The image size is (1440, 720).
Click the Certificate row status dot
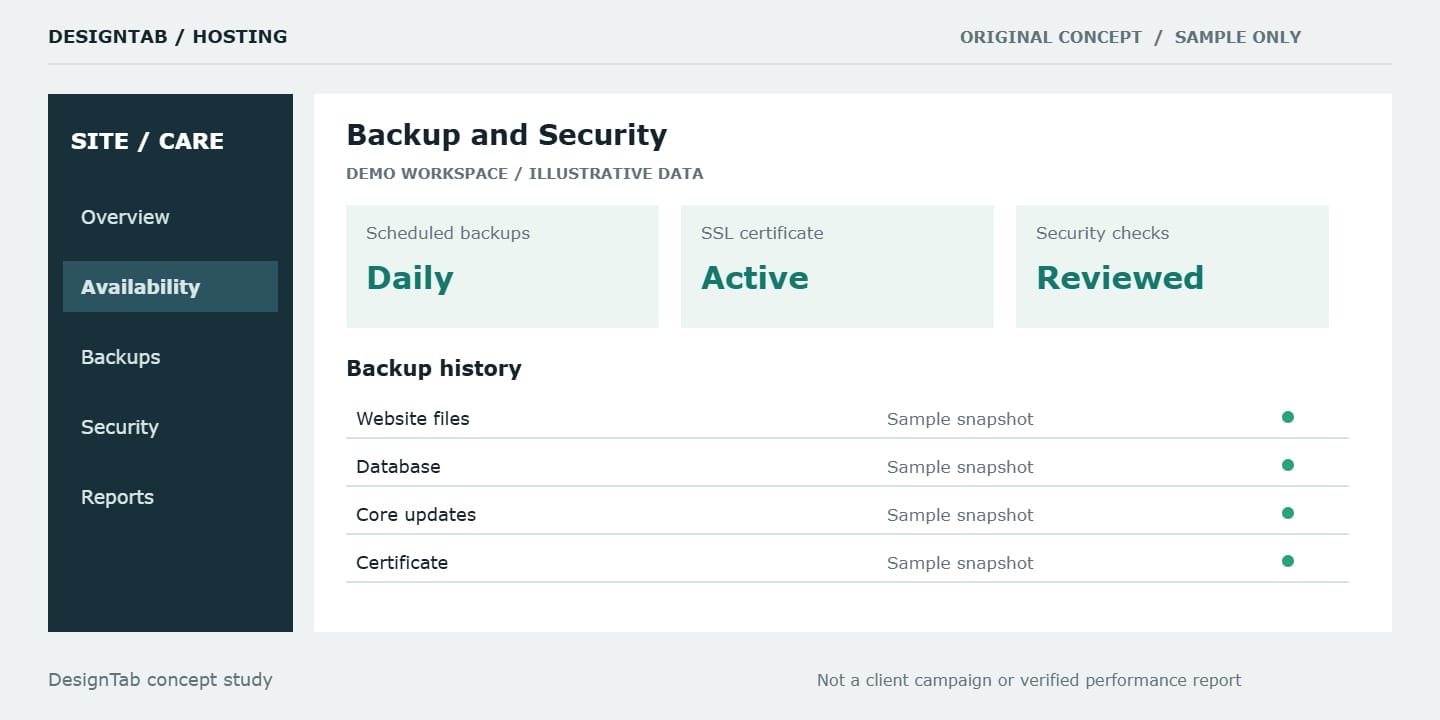click(1288, 561)
